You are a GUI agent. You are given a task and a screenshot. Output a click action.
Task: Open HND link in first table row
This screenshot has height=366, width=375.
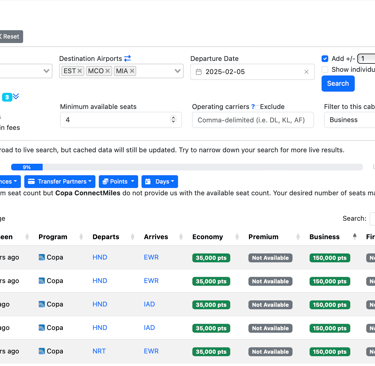pos(100,257)
